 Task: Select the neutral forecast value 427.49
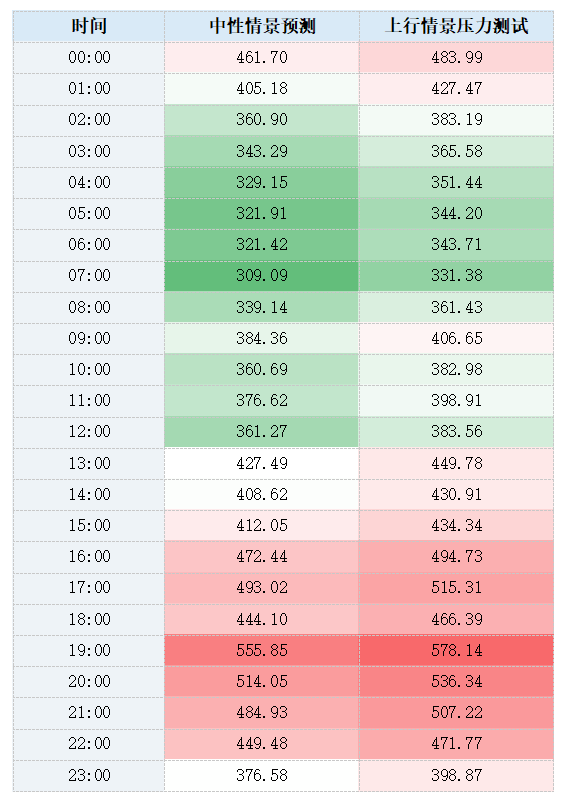[x=262, y=463]
